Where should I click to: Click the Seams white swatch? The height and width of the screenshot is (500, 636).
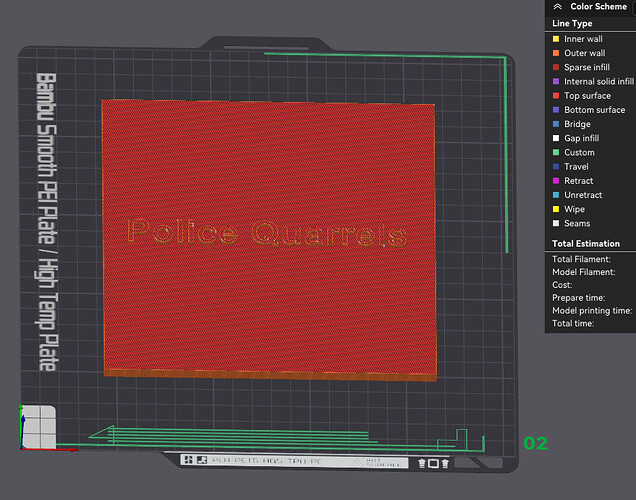point(556,223)
